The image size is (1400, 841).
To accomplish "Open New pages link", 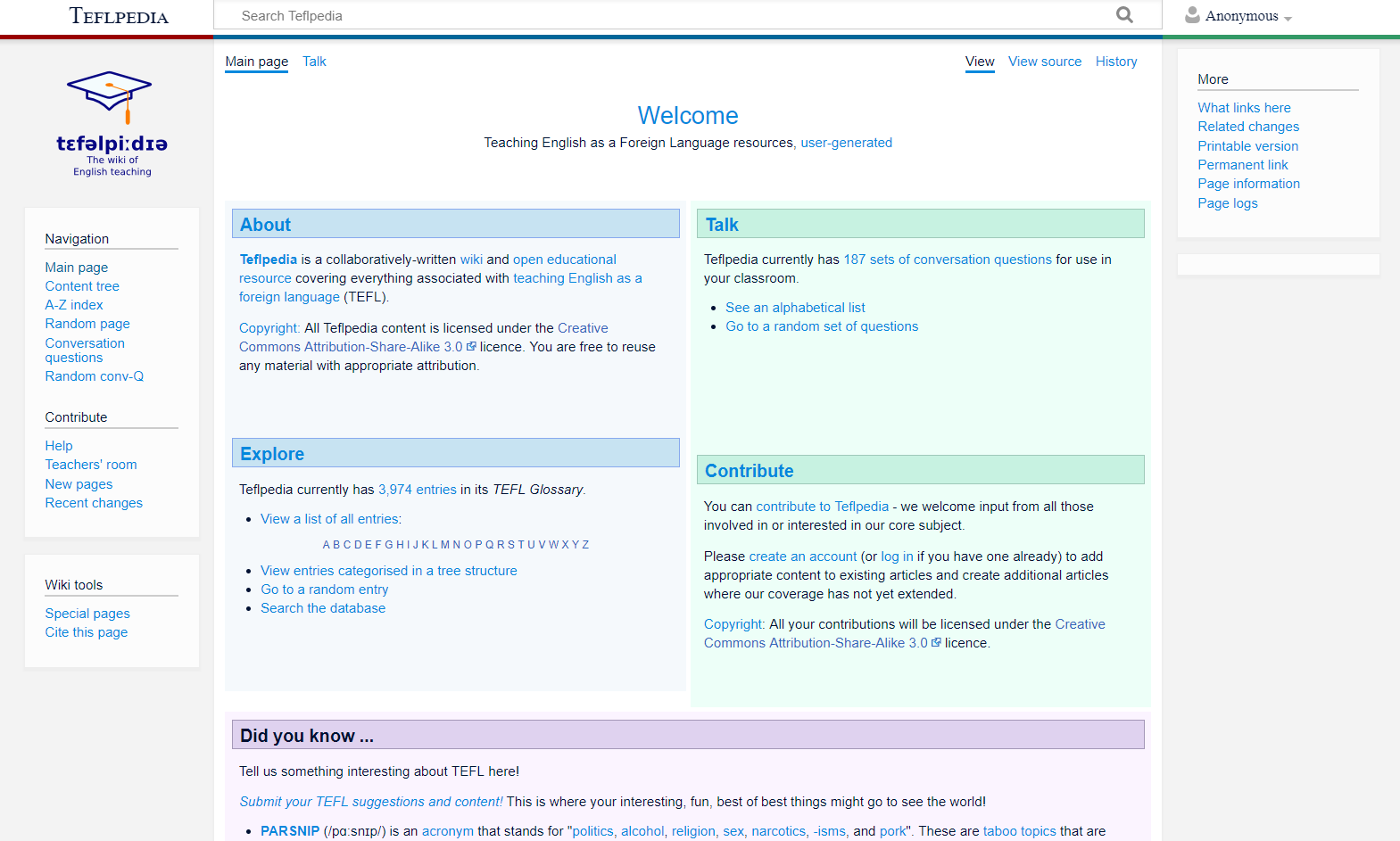I will (x=79, y=484).
